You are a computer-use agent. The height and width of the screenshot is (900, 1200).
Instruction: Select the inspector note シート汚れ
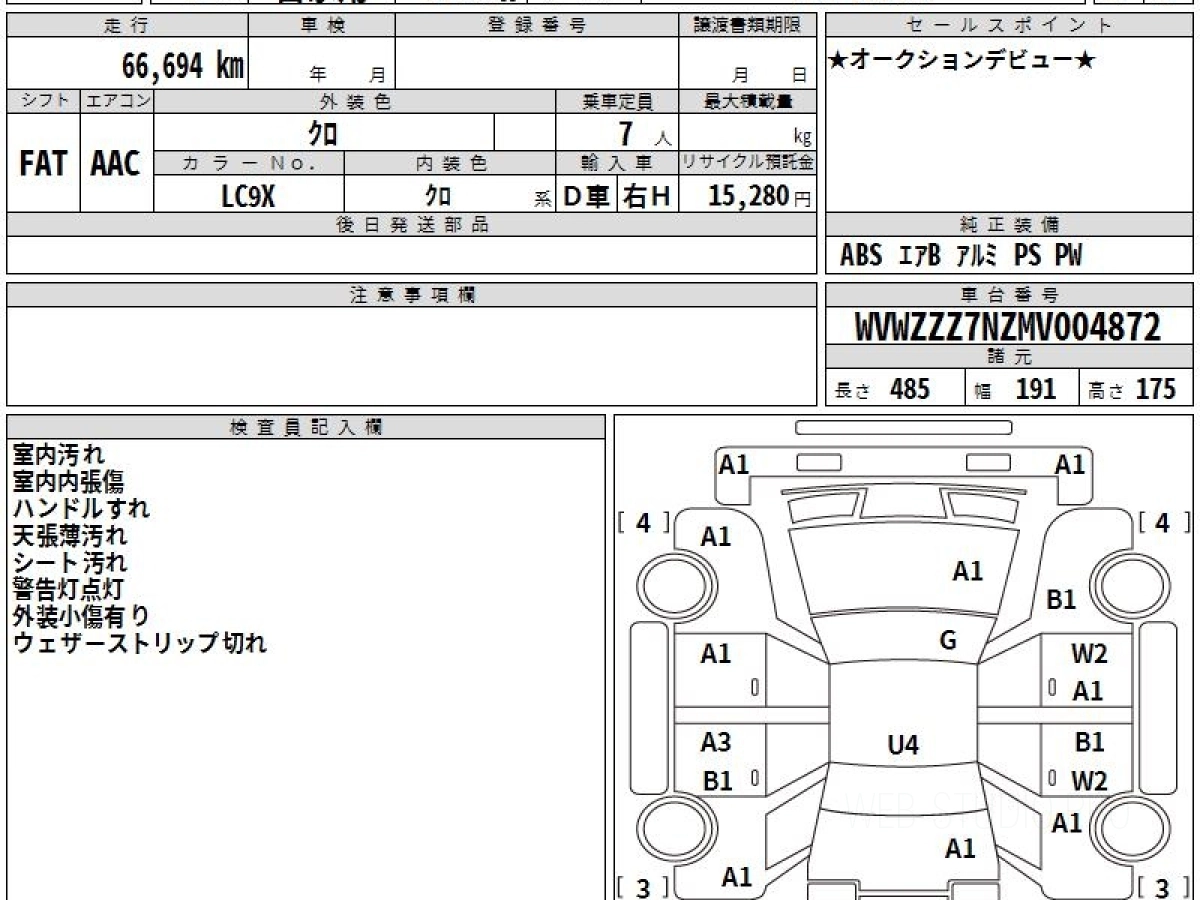pos(69,562)
